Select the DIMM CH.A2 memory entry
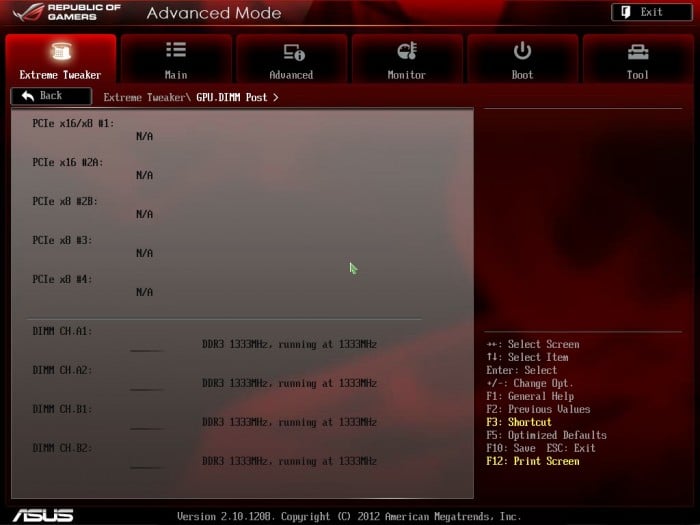 (x=62, y=370)
